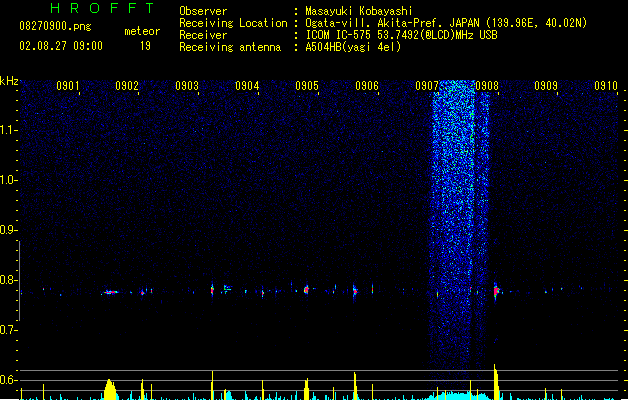Click the 1.1 frequency axis label

click(x=7, y=130)
